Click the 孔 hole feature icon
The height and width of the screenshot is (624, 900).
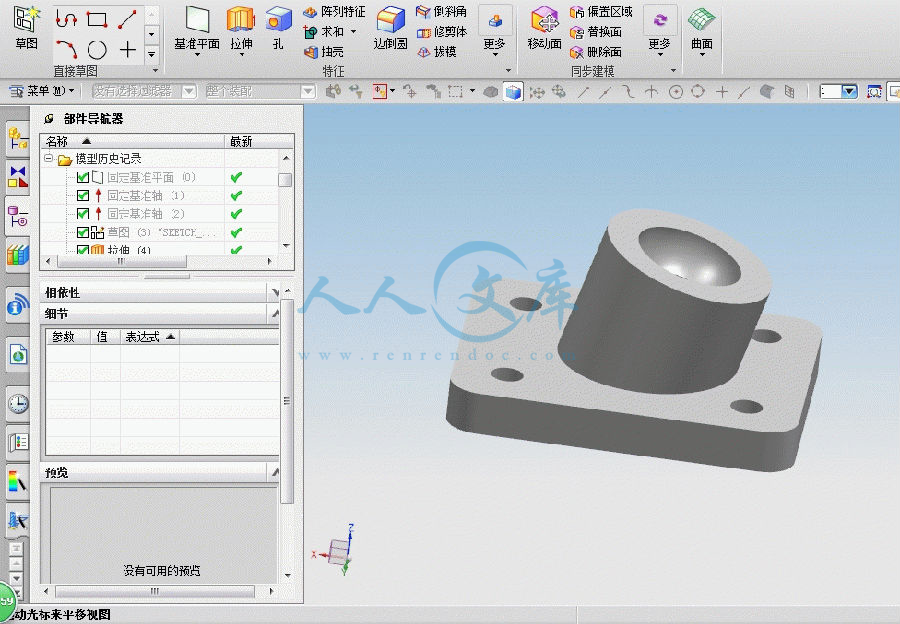coord(278,21)
